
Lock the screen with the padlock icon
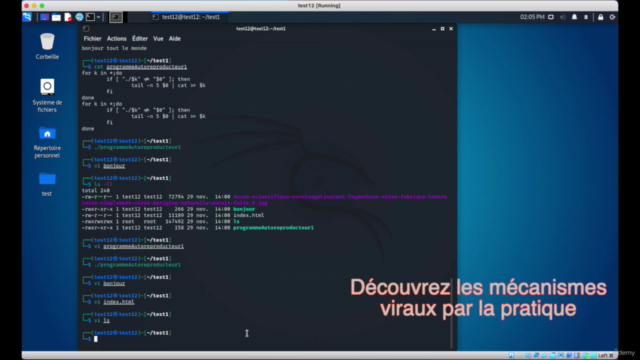(600, 17)
